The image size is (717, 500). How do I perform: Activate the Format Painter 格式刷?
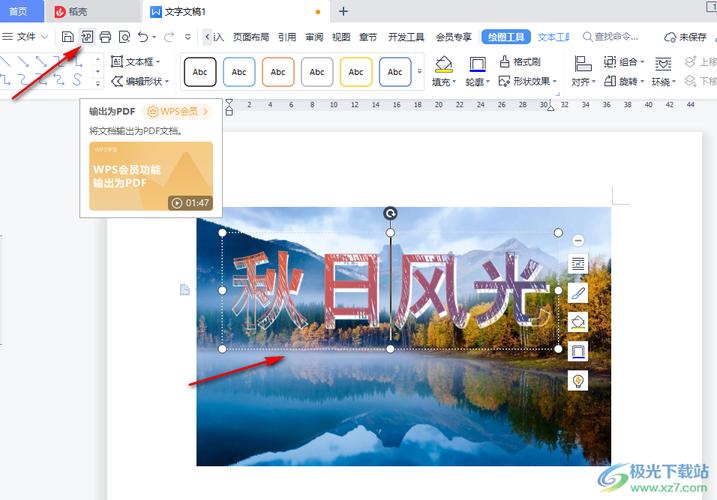point(520,61)
